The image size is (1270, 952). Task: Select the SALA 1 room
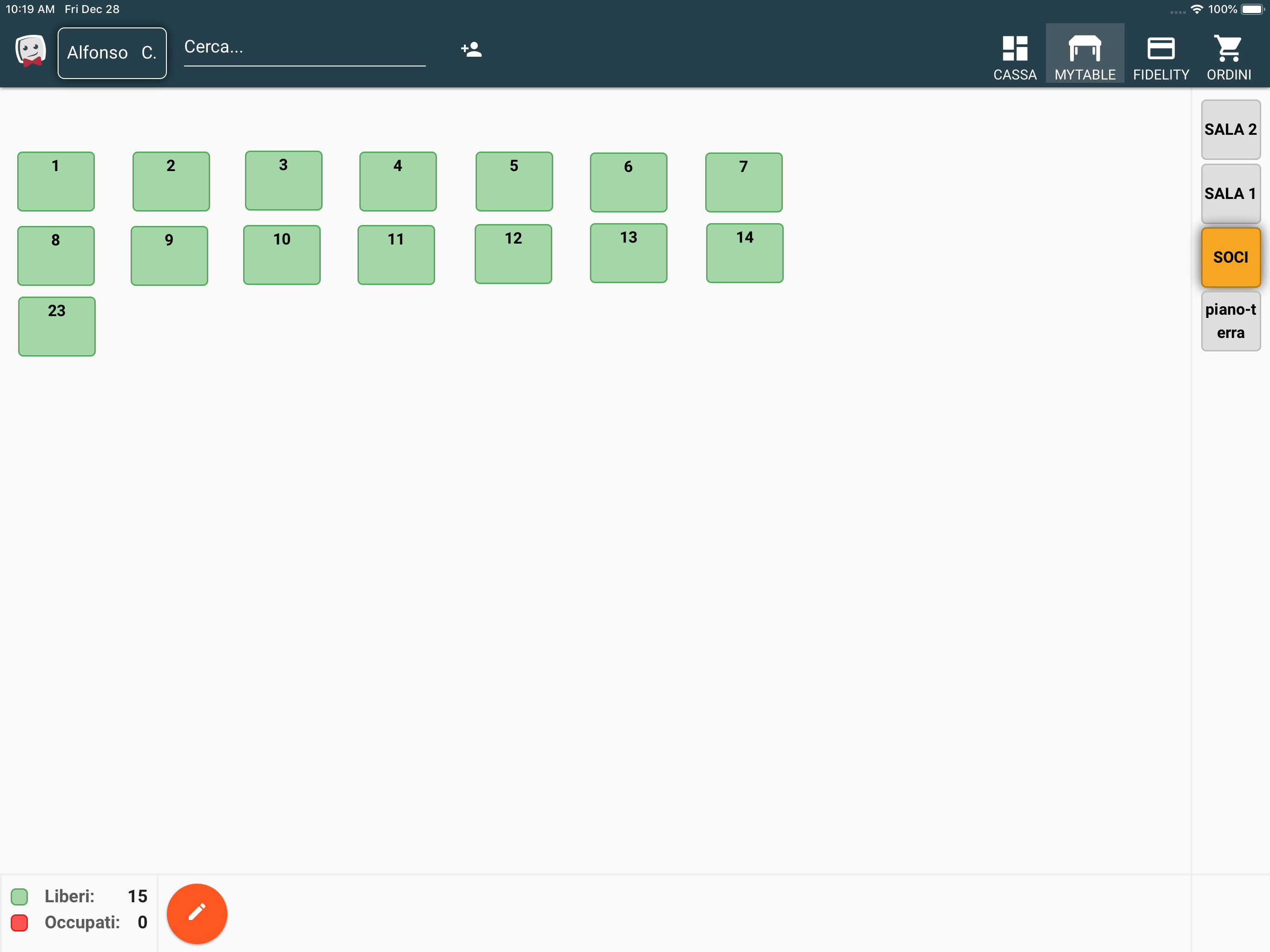1230,193
